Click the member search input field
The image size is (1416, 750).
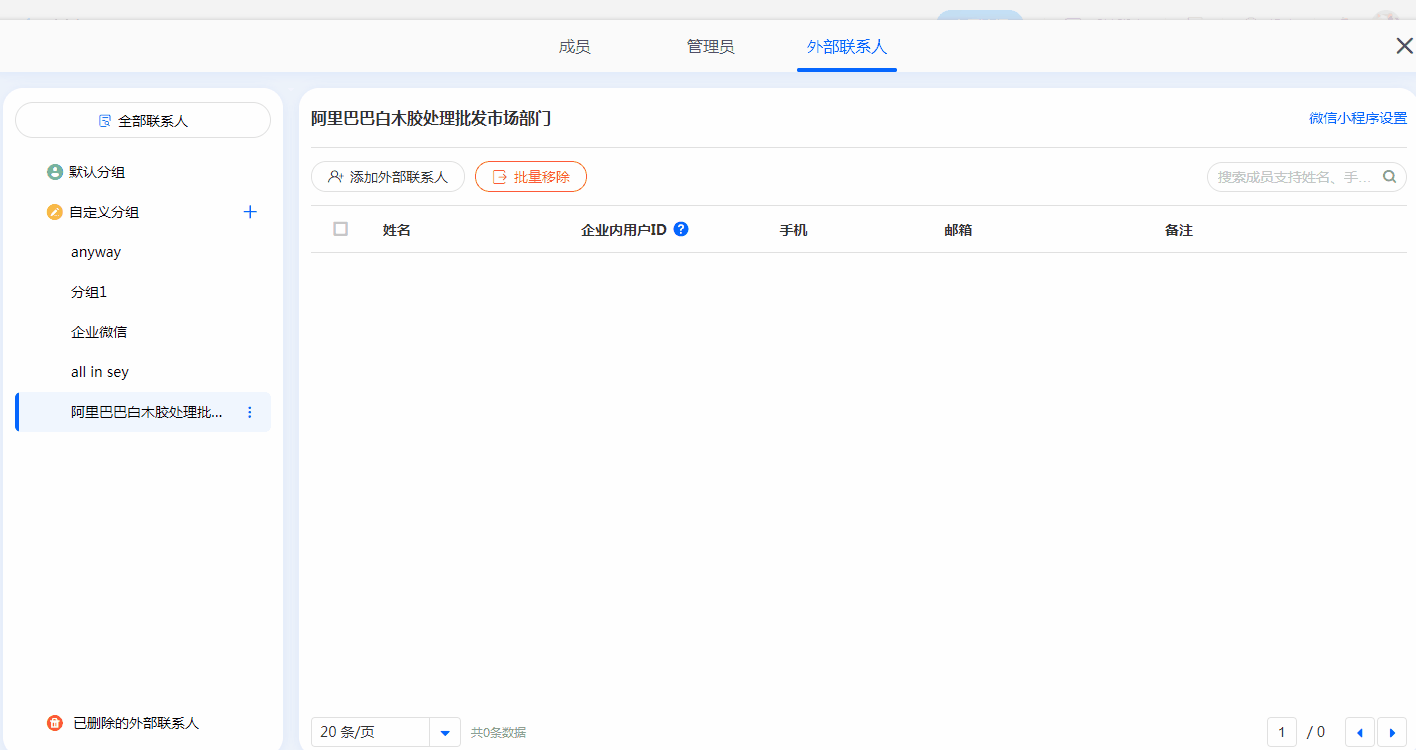(1294, 177)
